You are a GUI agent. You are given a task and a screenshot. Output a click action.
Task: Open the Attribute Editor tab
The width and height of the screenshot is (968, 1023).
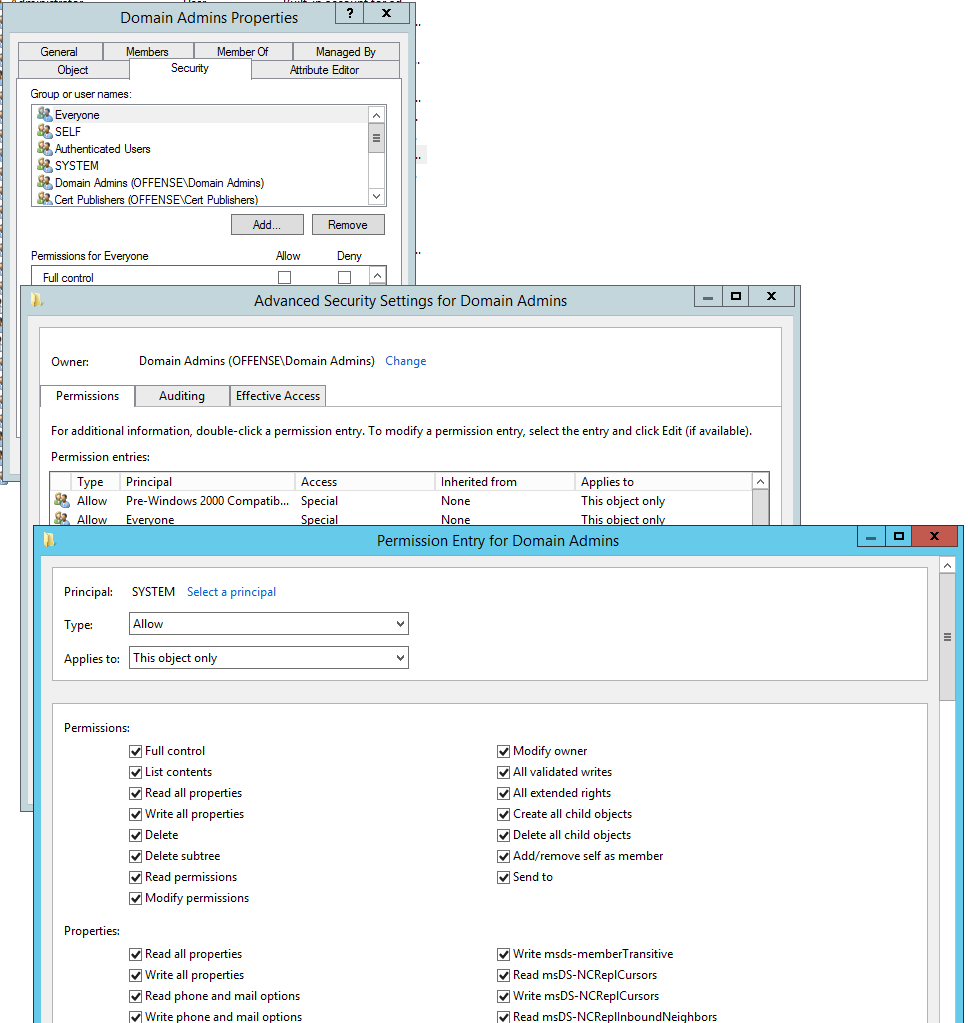pos(324,70)
